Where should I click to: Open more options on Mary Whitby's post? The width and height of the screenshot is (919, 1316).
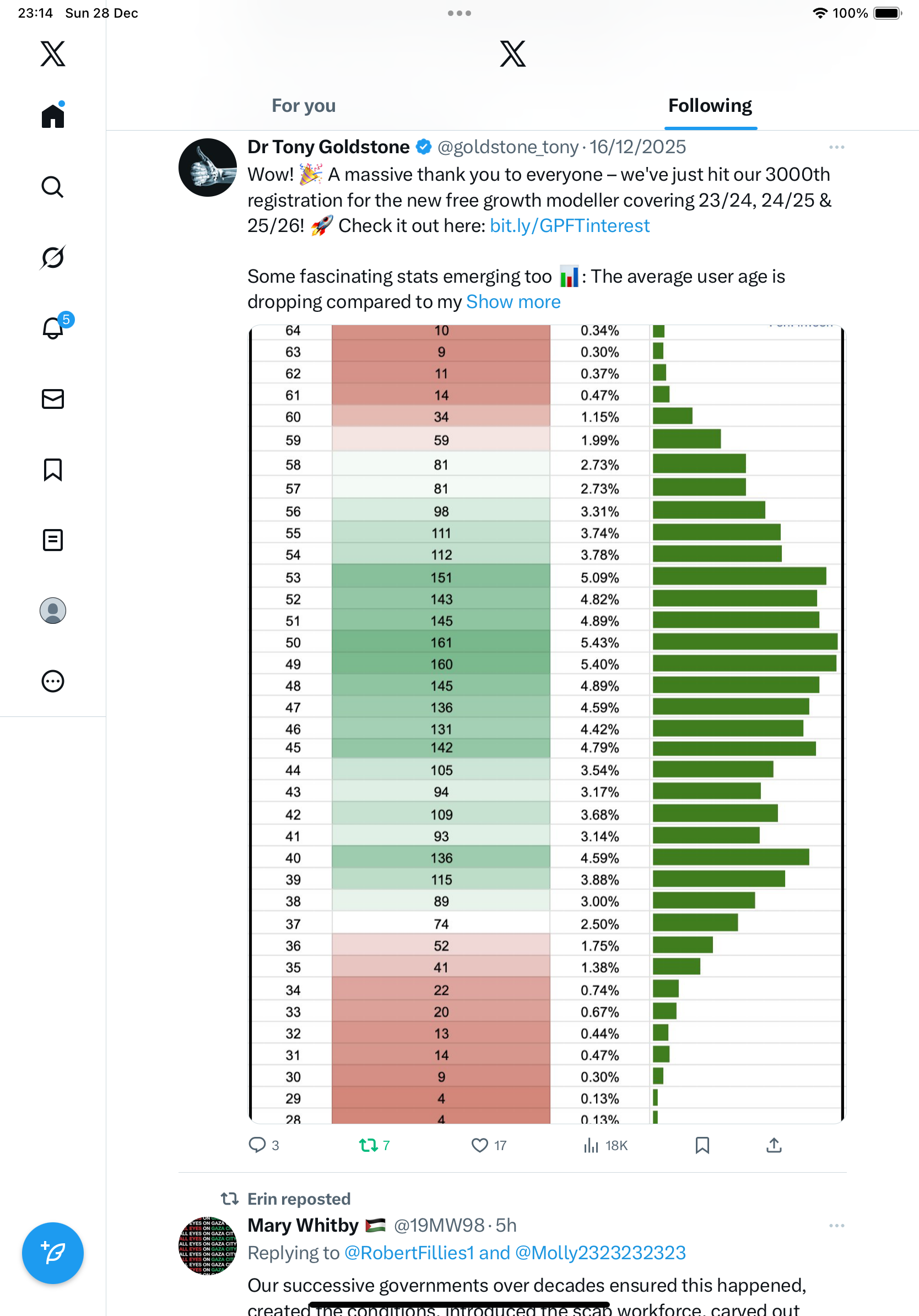836,1226
